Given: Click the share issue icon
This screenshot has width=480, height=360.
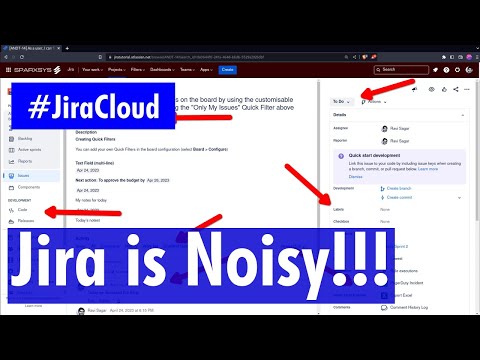Looking at the screenshot, I should (x=456, y=89).
